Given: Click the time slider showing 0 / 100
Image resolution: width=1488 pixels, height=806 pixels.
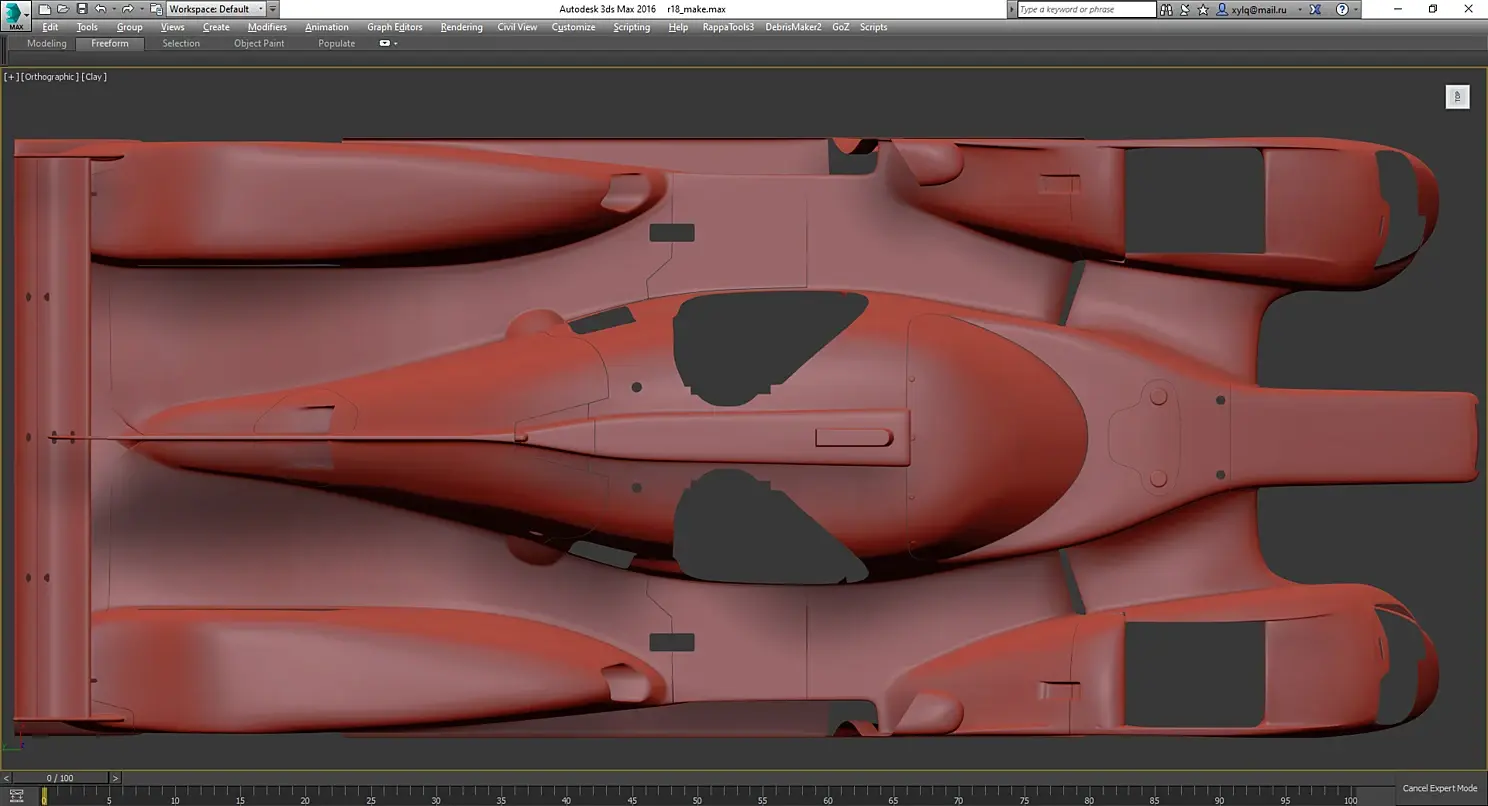Looking at the screenshot, I should 60,778.
